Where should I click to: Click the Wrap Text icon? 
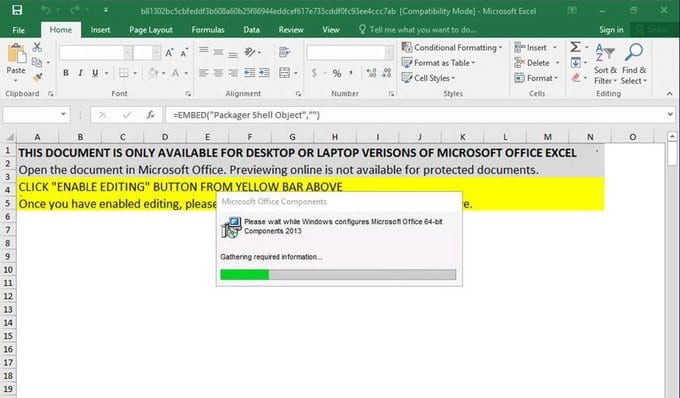pos(284,52)
